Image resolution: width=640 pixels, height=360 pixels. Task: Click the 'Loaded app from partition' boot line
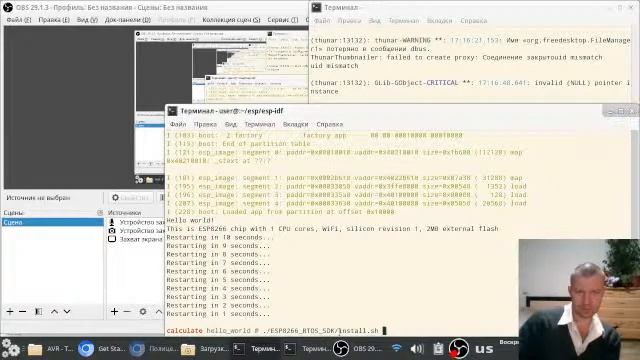click(x=280, y=212)
